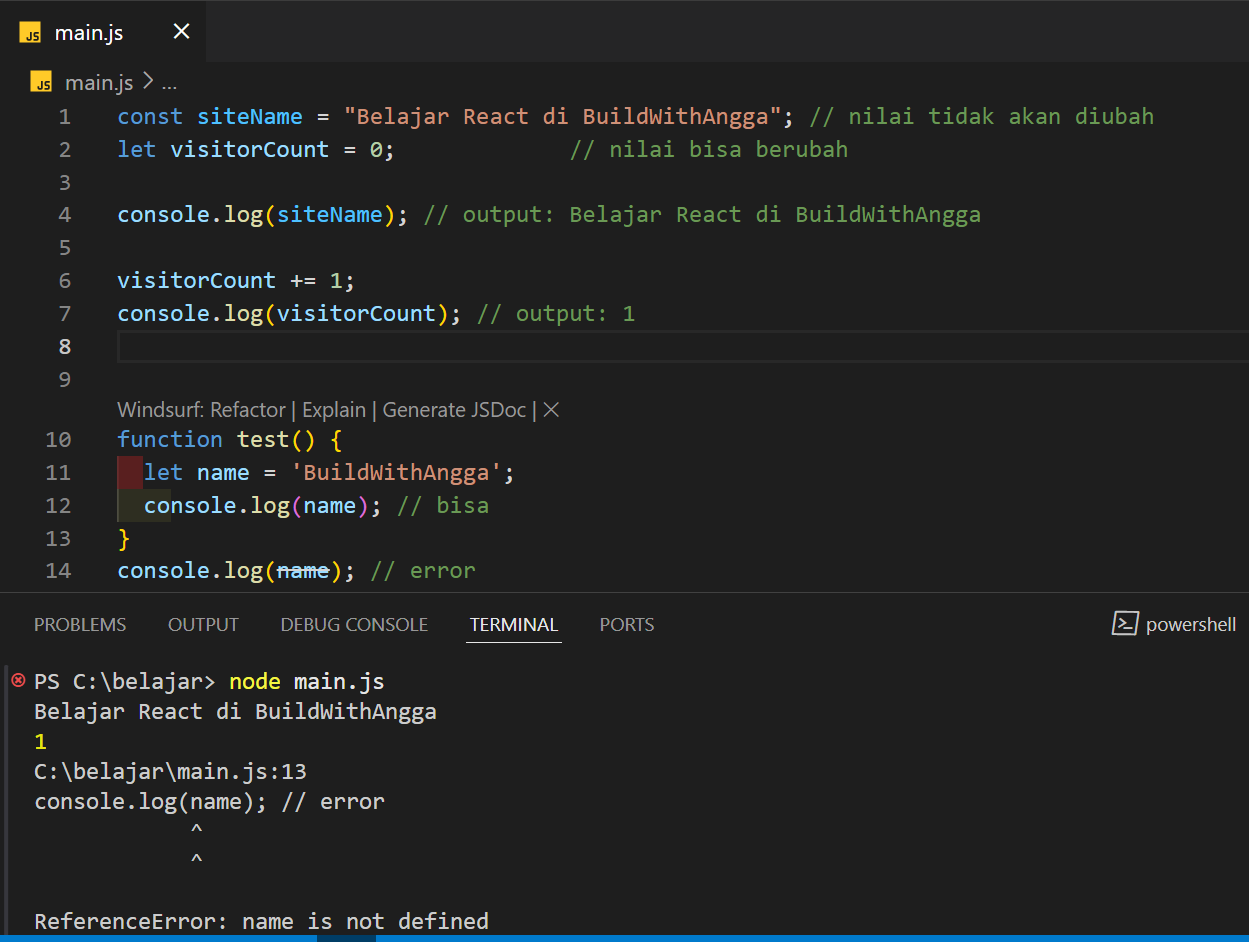Image resolution: width=1249 pixels, height=942 pixels.
Task: Click Explain in the Windsurf code lens
Action: [x=334, y=409]
